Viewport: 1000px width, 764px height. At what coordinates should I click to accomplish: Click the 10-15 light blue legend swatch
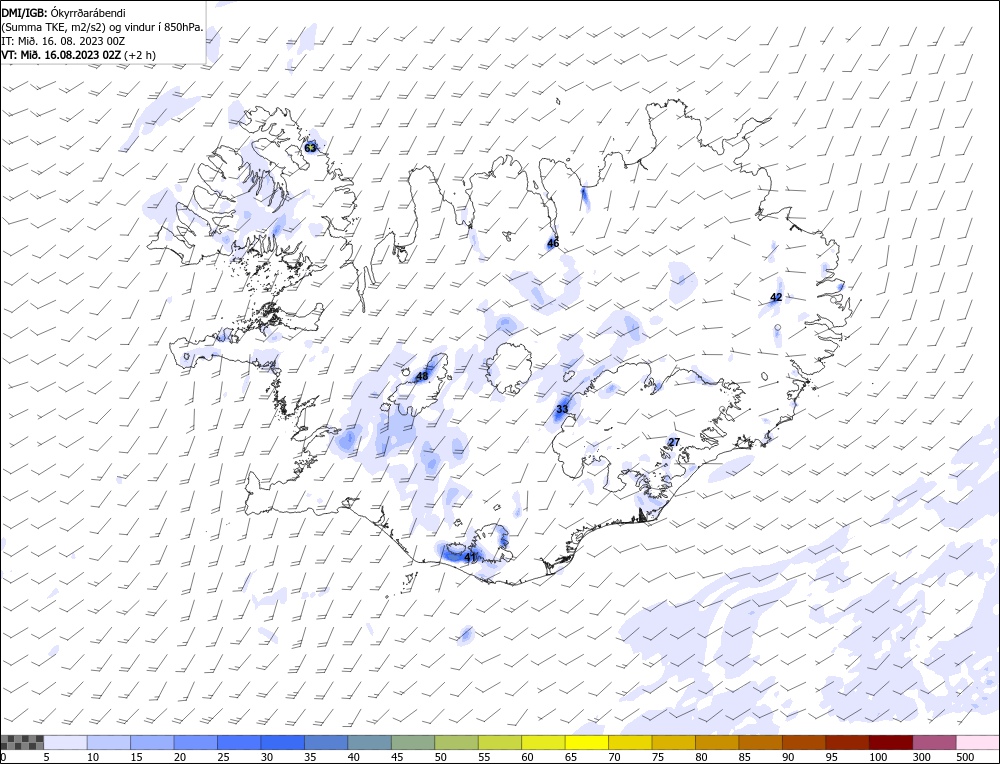click(109, 742)
